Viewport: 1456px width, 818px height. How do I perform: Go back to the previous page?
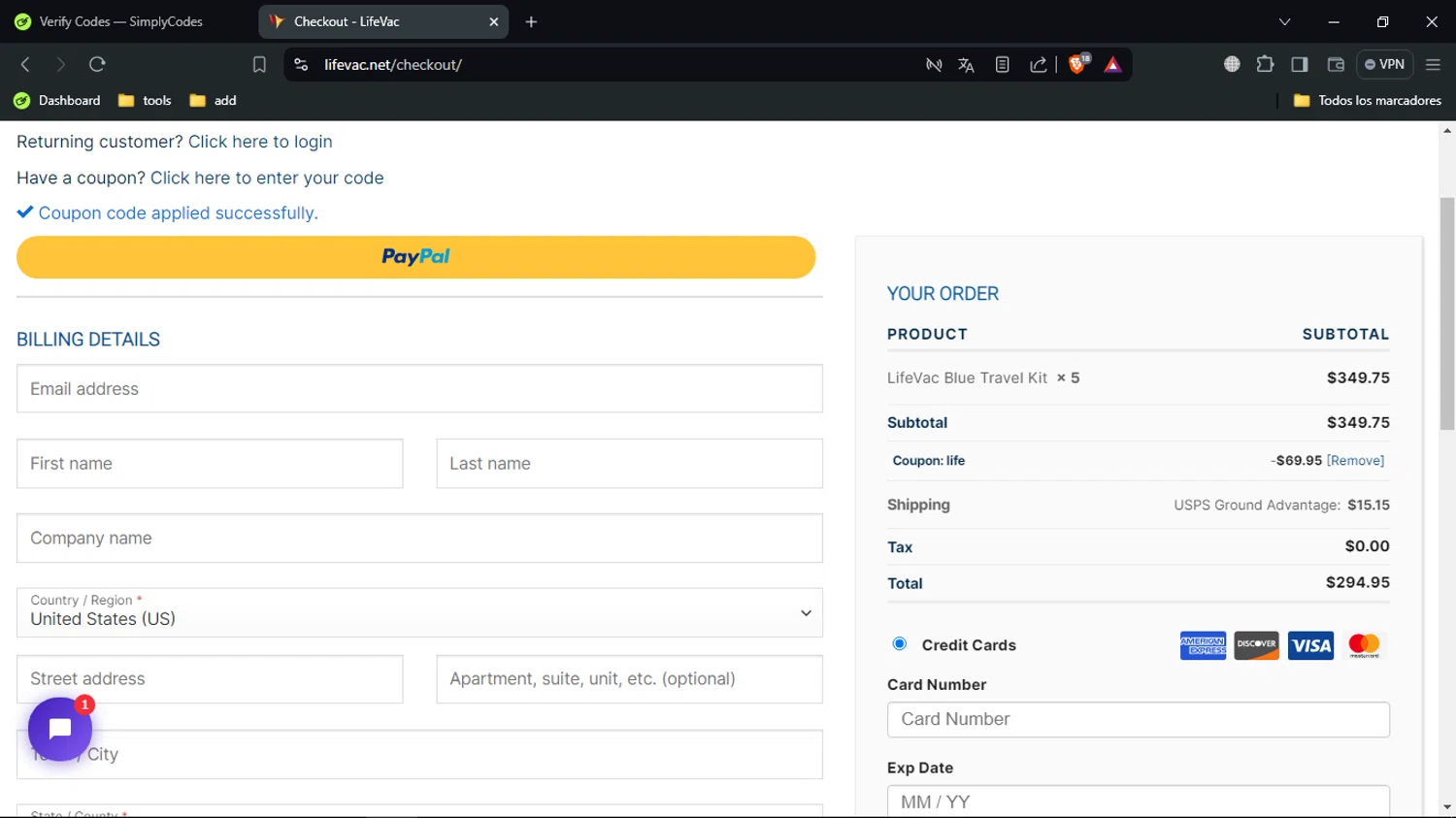coord(26,64)
